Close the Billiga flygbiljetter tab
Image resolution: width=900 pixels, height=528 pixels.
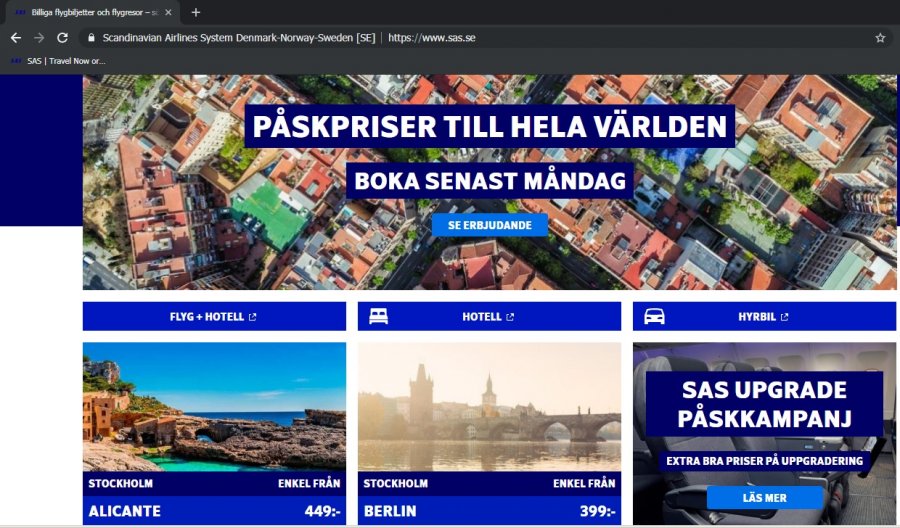point(168,12)
